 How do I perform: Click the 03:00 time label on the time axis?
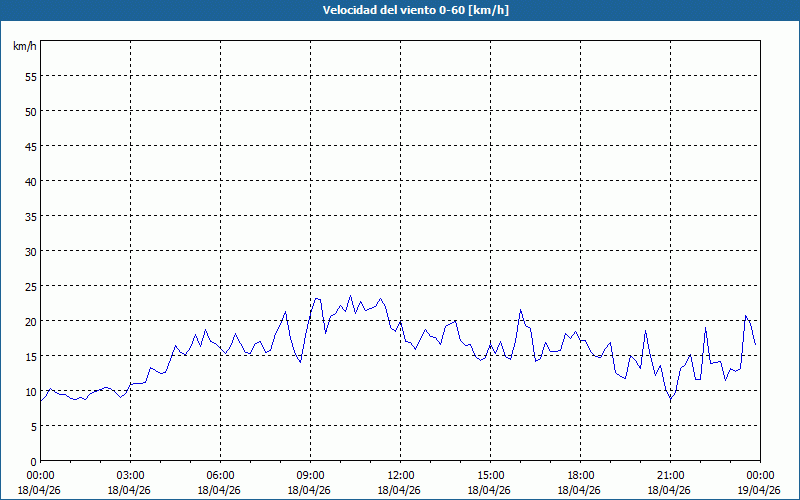[x=130, y=475]
